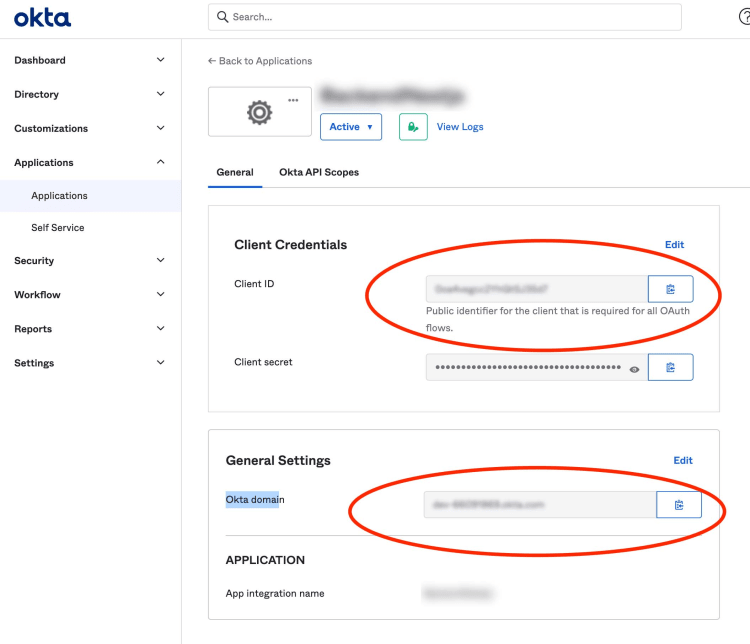Edit the General Settings section
The width and height of the screenshot is (750, 644).
(x=683, y=460)
